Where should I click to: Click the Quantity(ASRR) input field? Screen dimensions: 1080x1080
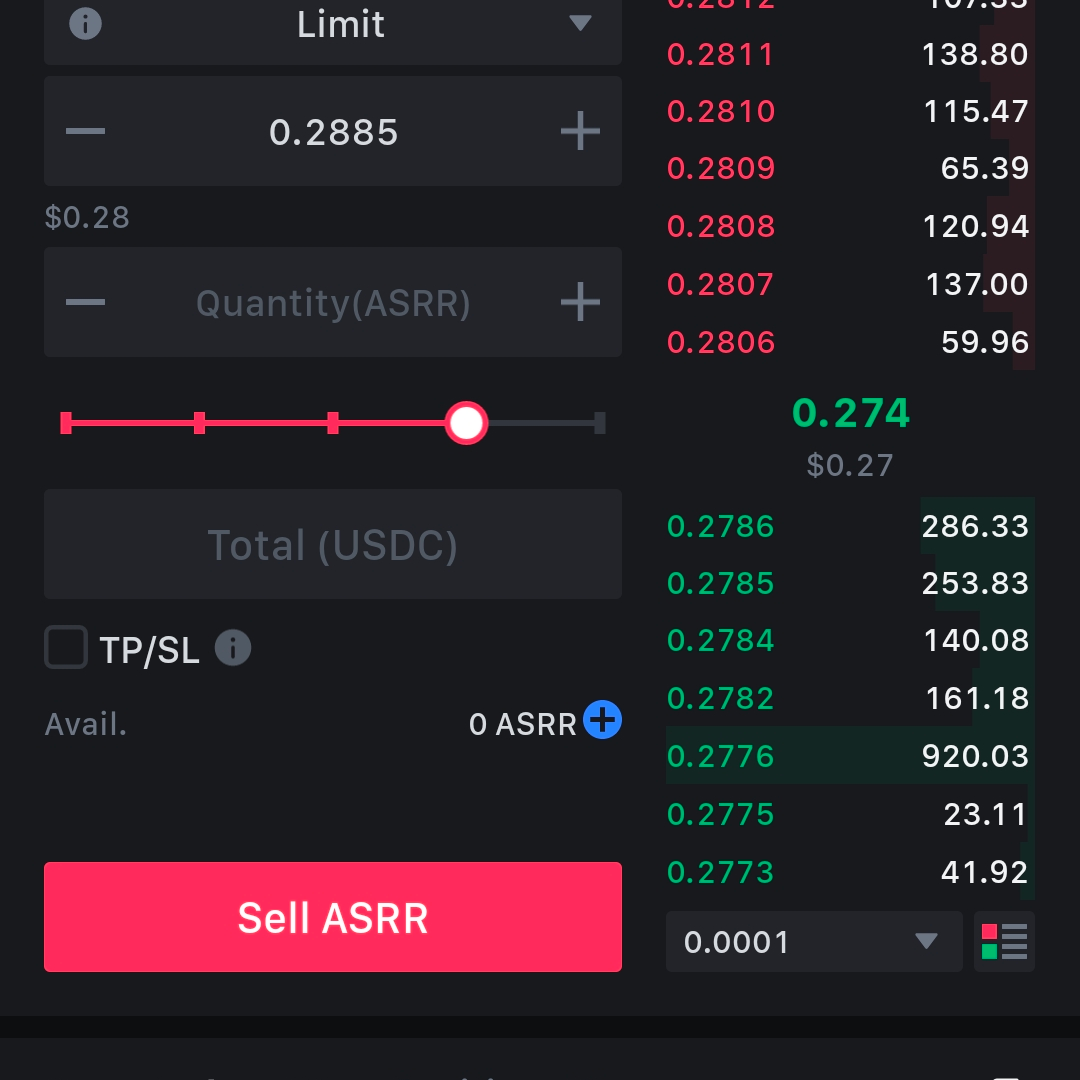coord(333,303)
